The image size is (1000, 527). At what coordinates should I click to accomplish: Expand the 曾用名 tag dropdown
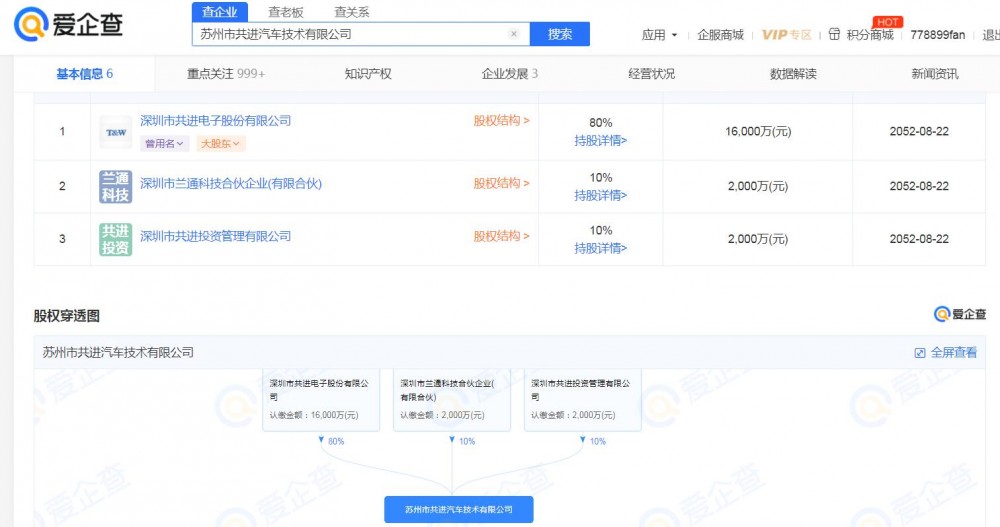[165, 144]
